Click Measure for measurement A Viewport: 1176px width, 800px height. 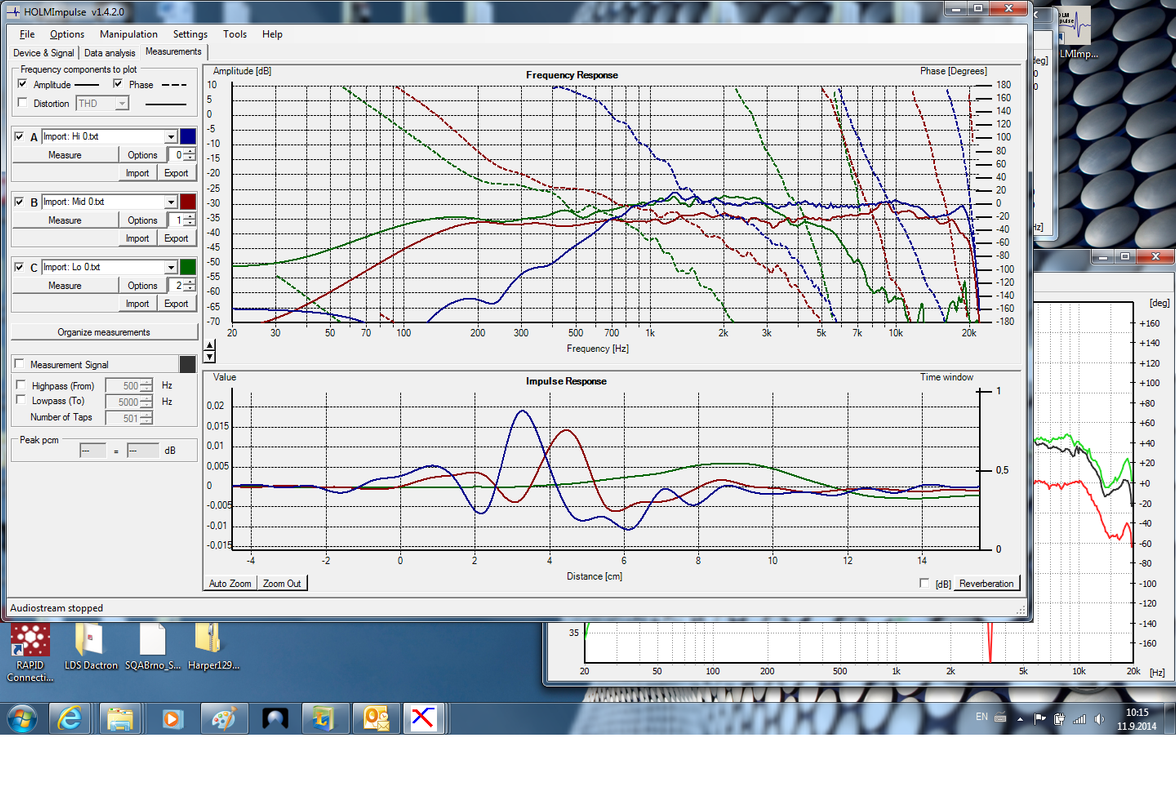tap(65, 155)
